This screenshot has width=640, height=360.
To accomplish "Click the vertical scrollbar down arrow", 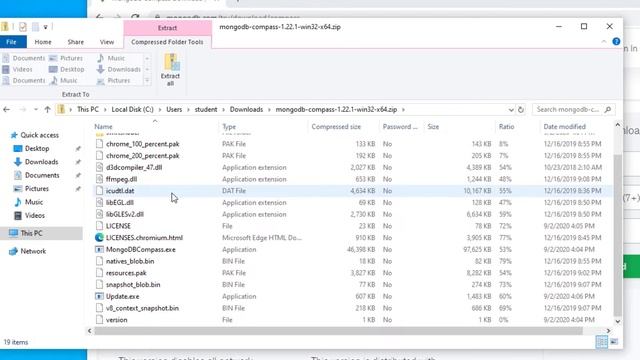I will (x=617, y=321).
